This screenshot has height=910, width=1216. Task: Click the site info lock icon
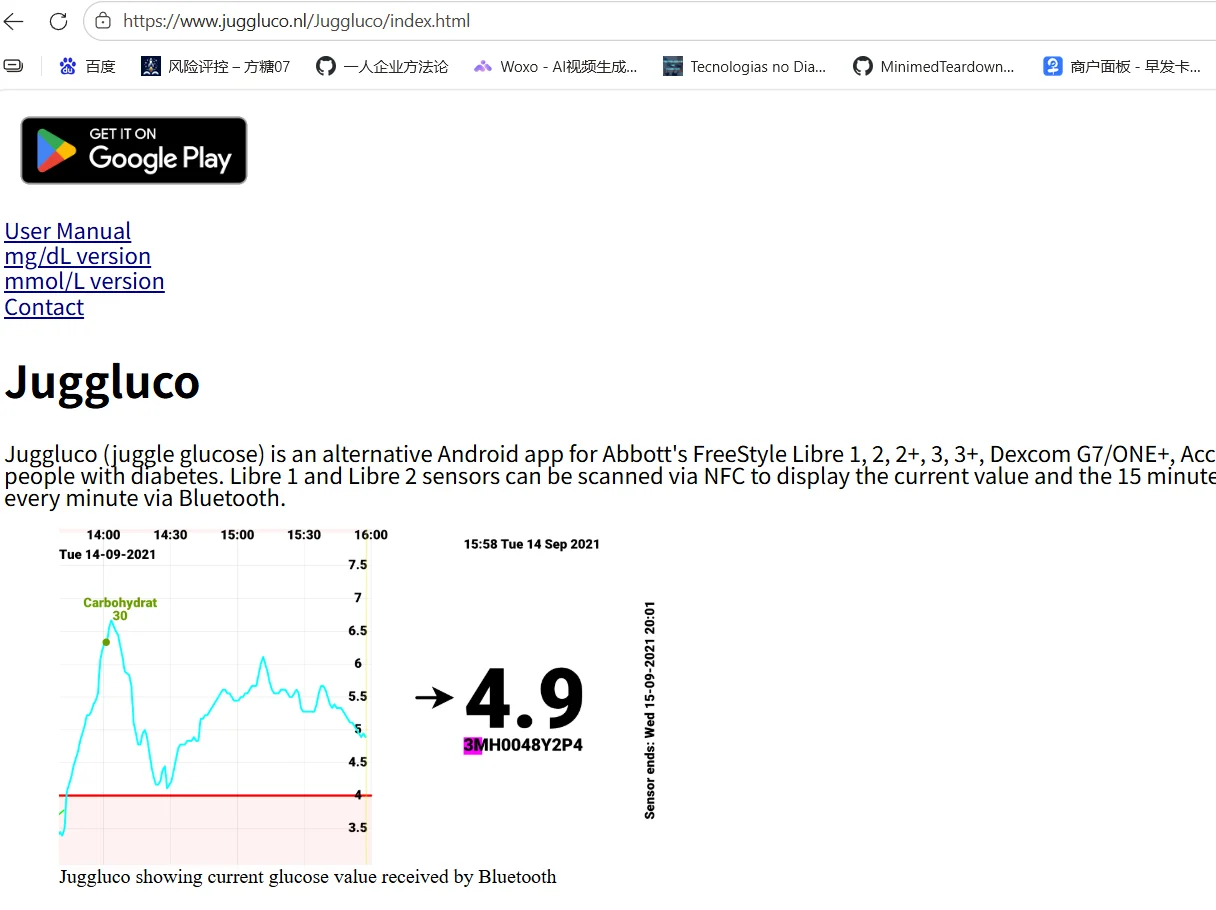[x=103, y=21]
